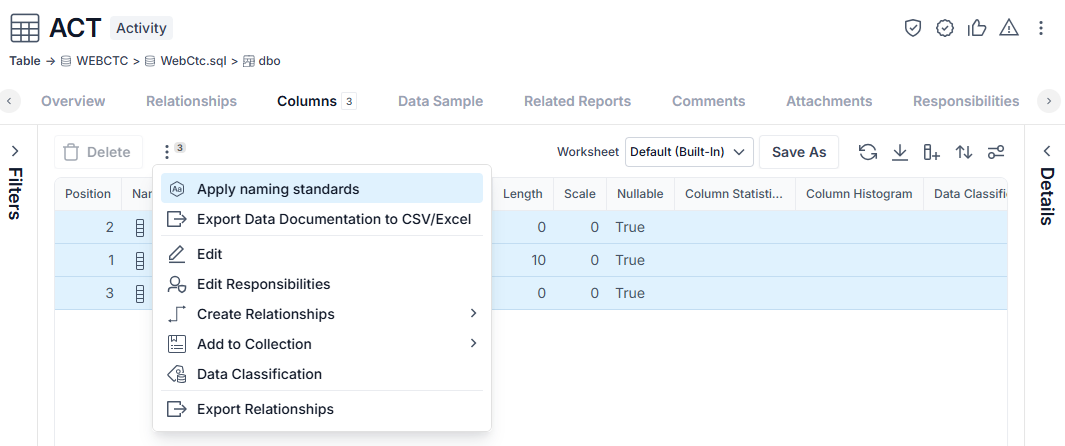The height and width of the screenshot is (446, 1065).
Task: Click the three-dot actions menu beside Delete
Action: coord(167,152)
